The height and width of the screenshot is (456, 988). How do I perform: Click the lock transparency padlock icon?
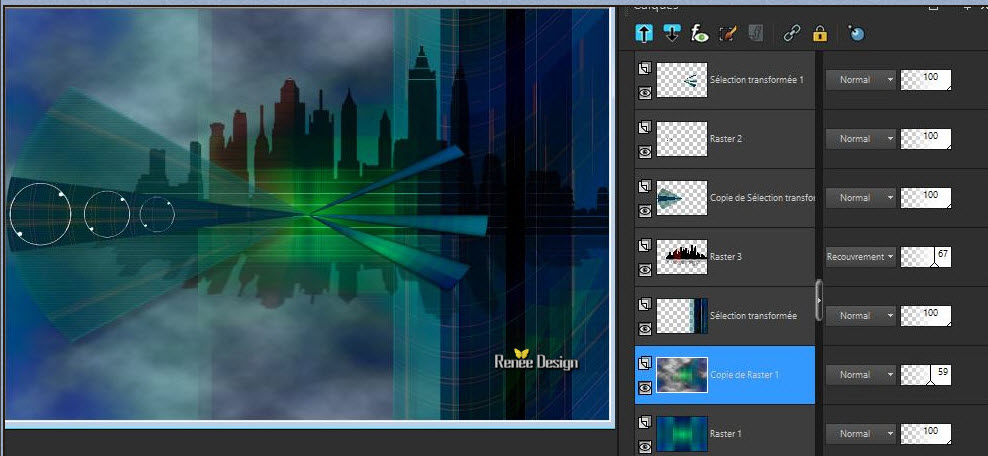[820, 33]
